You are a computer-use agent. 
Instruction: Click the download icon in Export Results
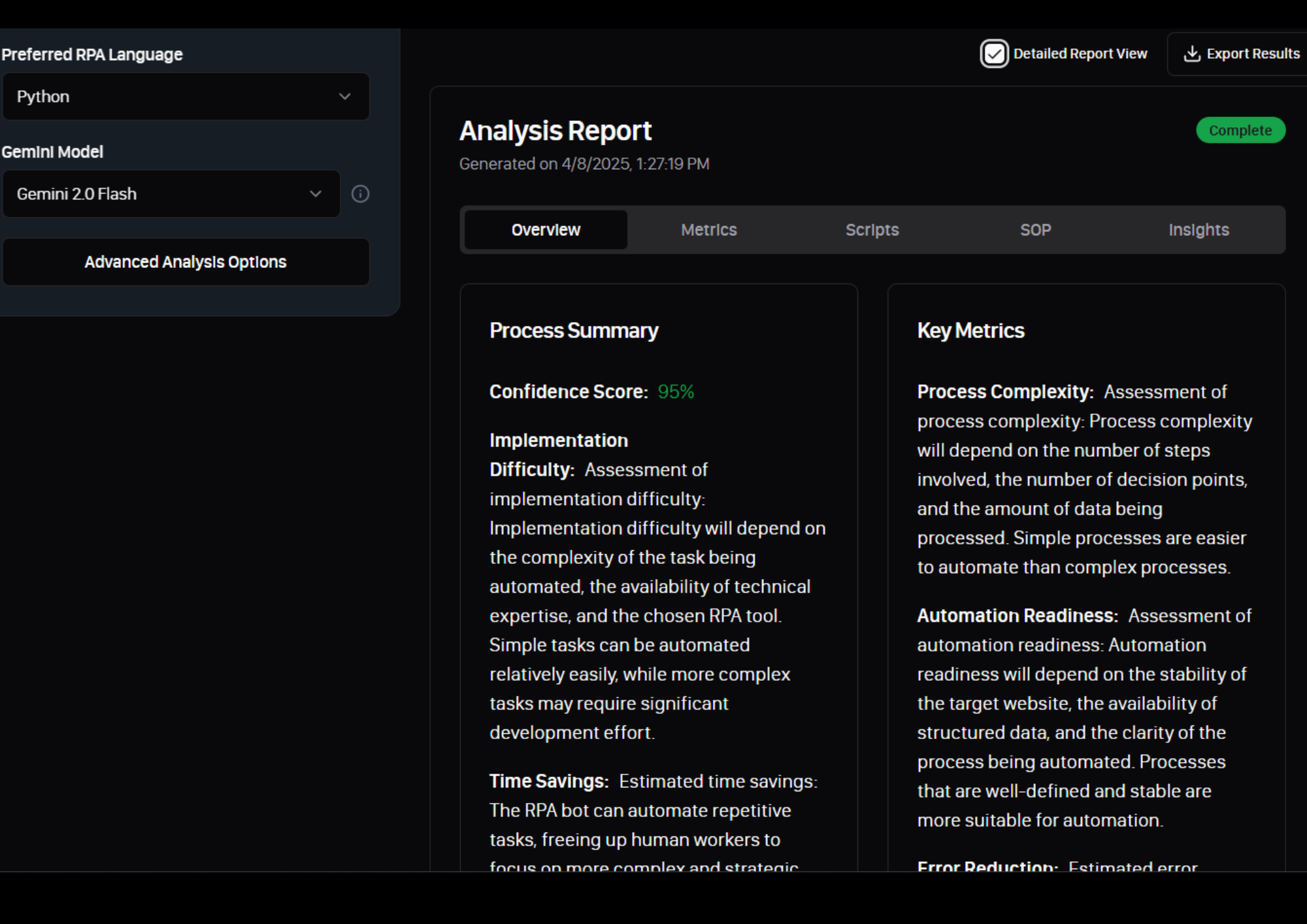point(1191,54)
